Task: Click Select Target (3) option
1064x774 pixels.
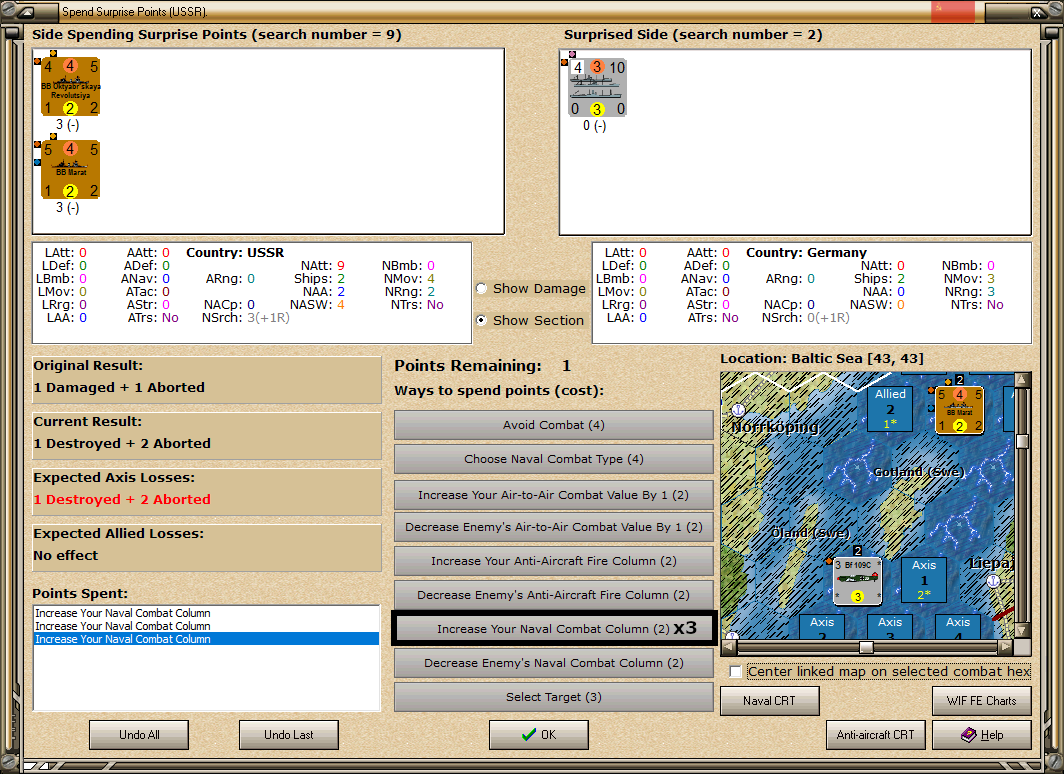Action: (x=554, y=697)
